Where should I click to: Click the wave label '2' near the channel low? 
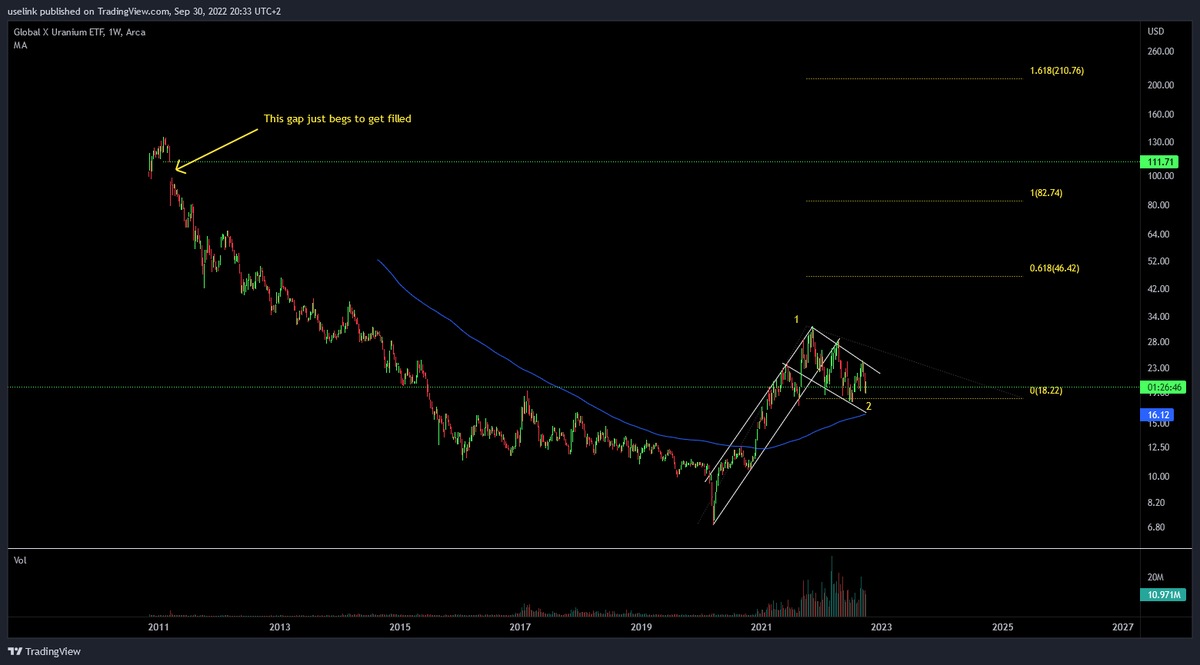pyautogui.click(x=868, y=406)
